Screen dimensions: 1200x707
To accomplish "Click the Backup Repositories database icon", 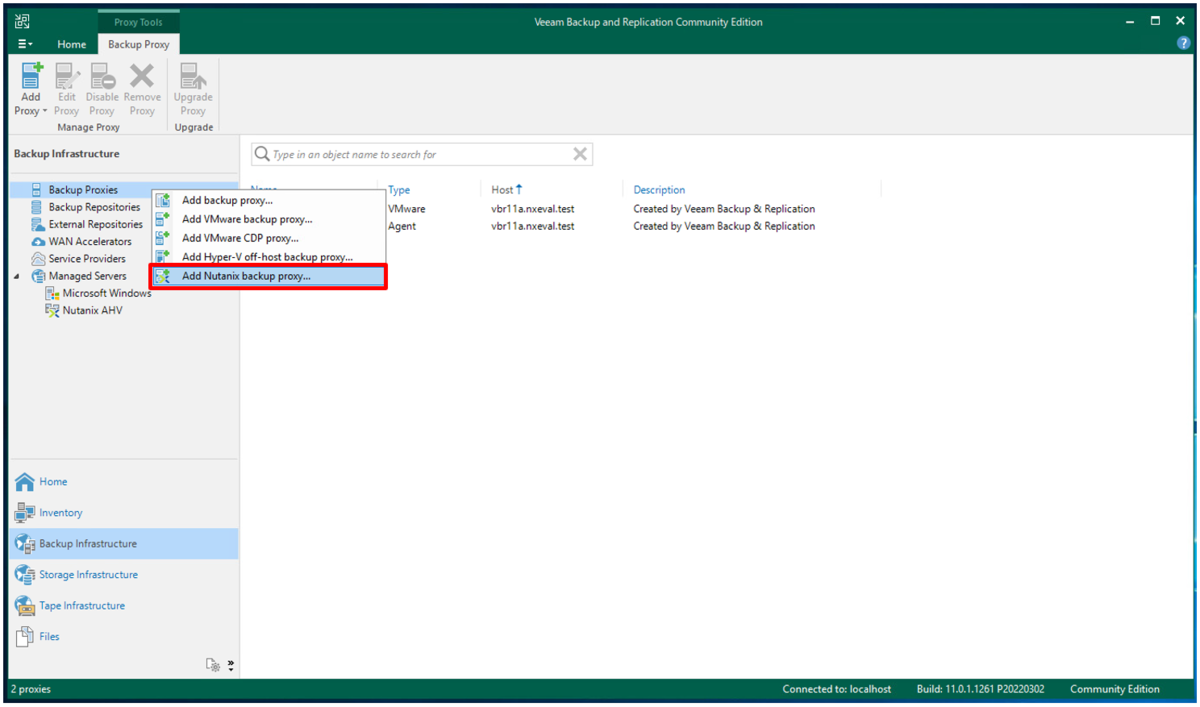I will [x=37, y=207].
